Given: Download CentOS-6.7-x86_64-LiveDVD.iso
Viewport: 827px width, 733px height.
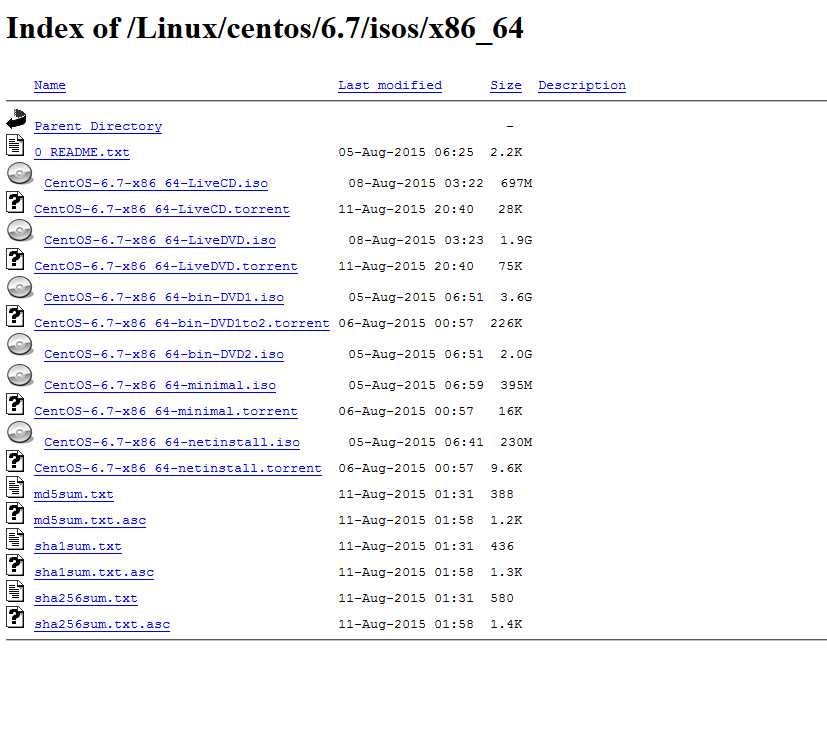Looking at the screenshot, I should pos(160,240).
